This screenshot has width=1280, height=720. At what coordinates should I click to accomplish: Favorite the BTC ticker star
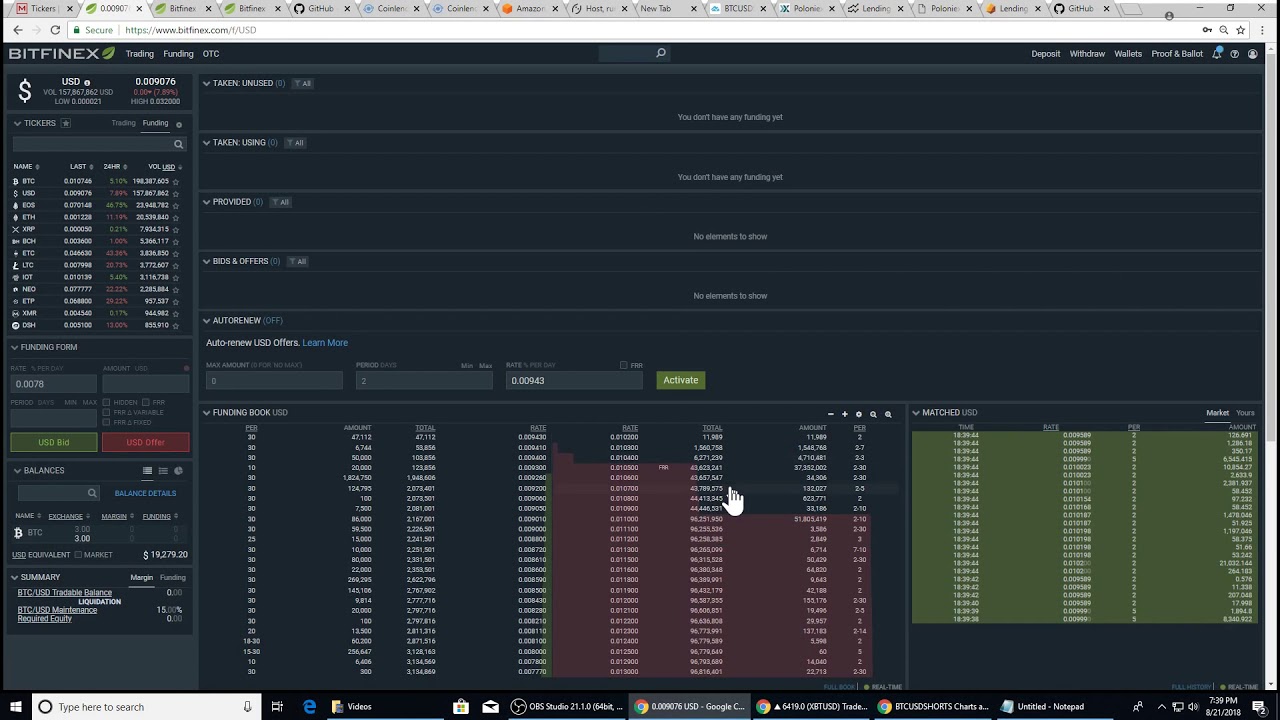(176, 181)
